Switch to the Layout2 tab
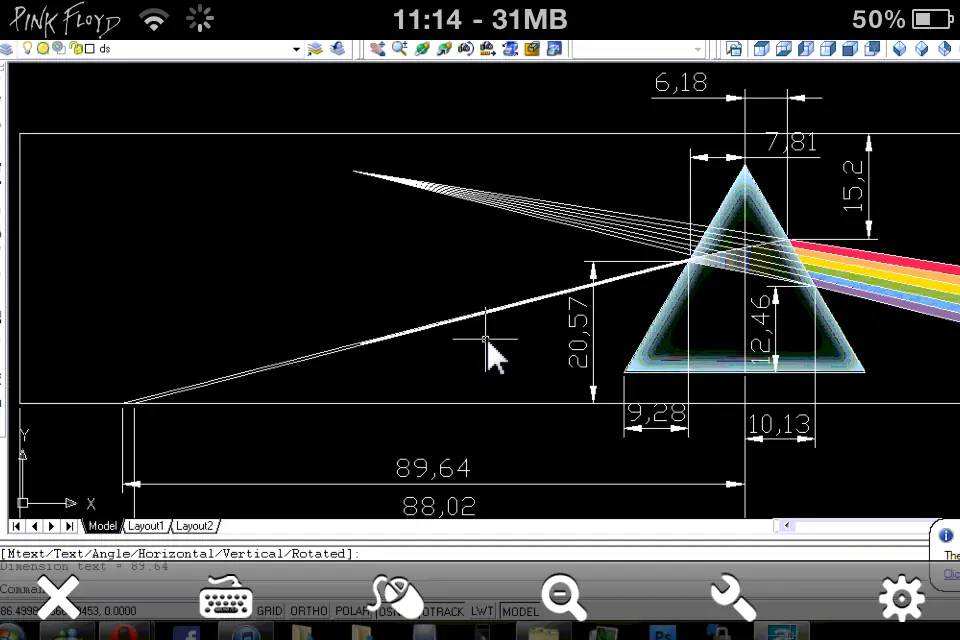This screenshot has height=640, width=960. point(195,526)
